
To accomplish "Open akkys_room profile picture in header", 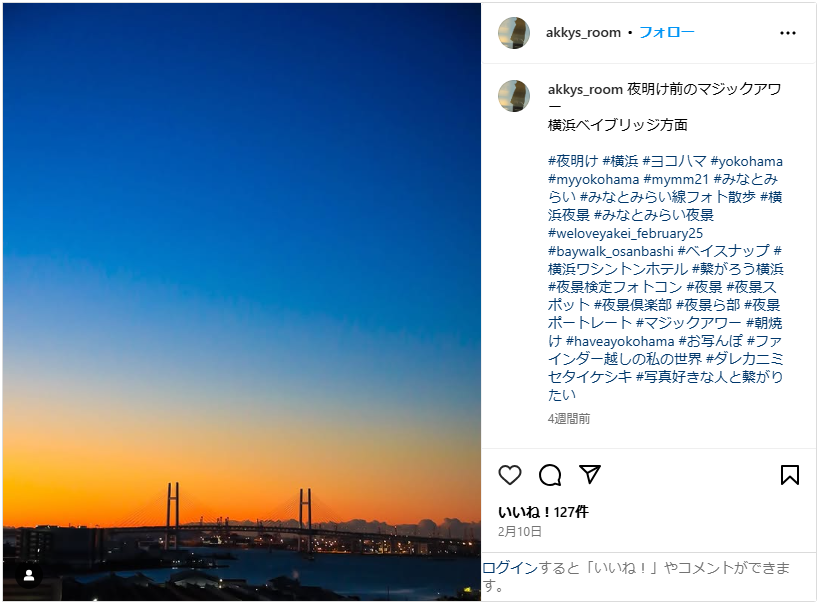I will coord(514,33).
